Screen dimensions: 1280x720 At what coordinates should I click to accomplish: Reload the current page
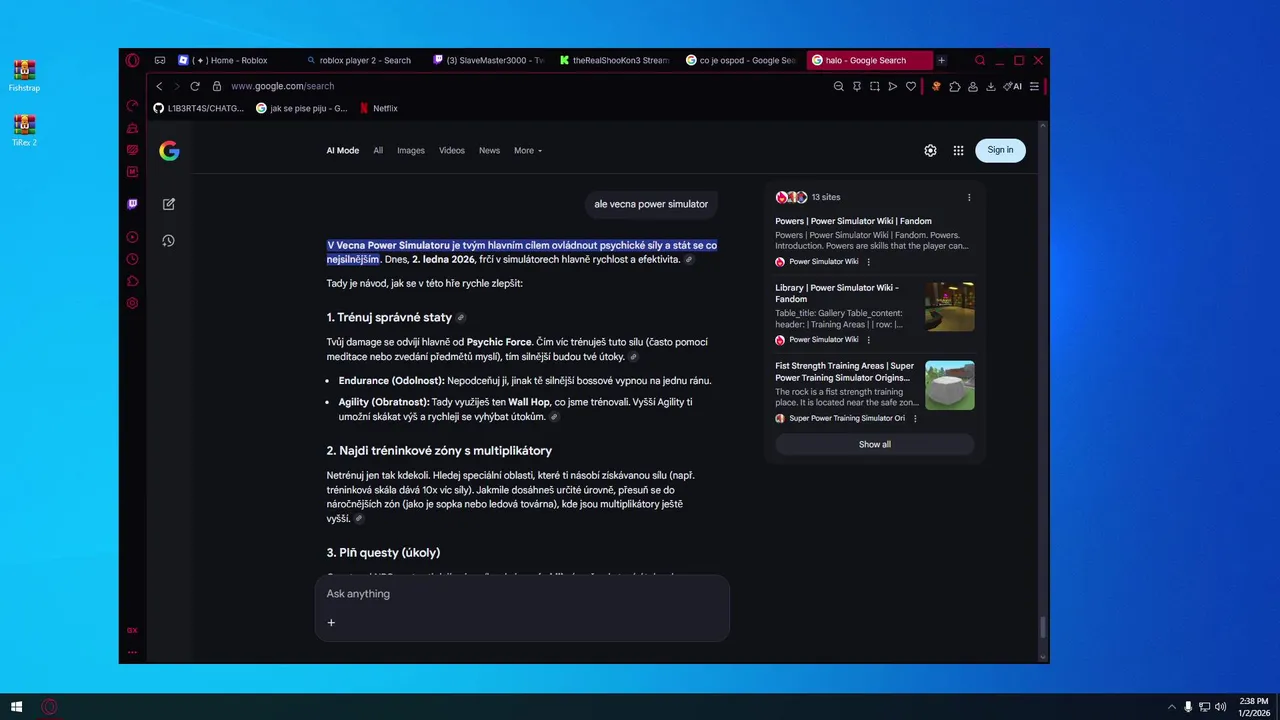pyautogui.click(x=195, y=86)
